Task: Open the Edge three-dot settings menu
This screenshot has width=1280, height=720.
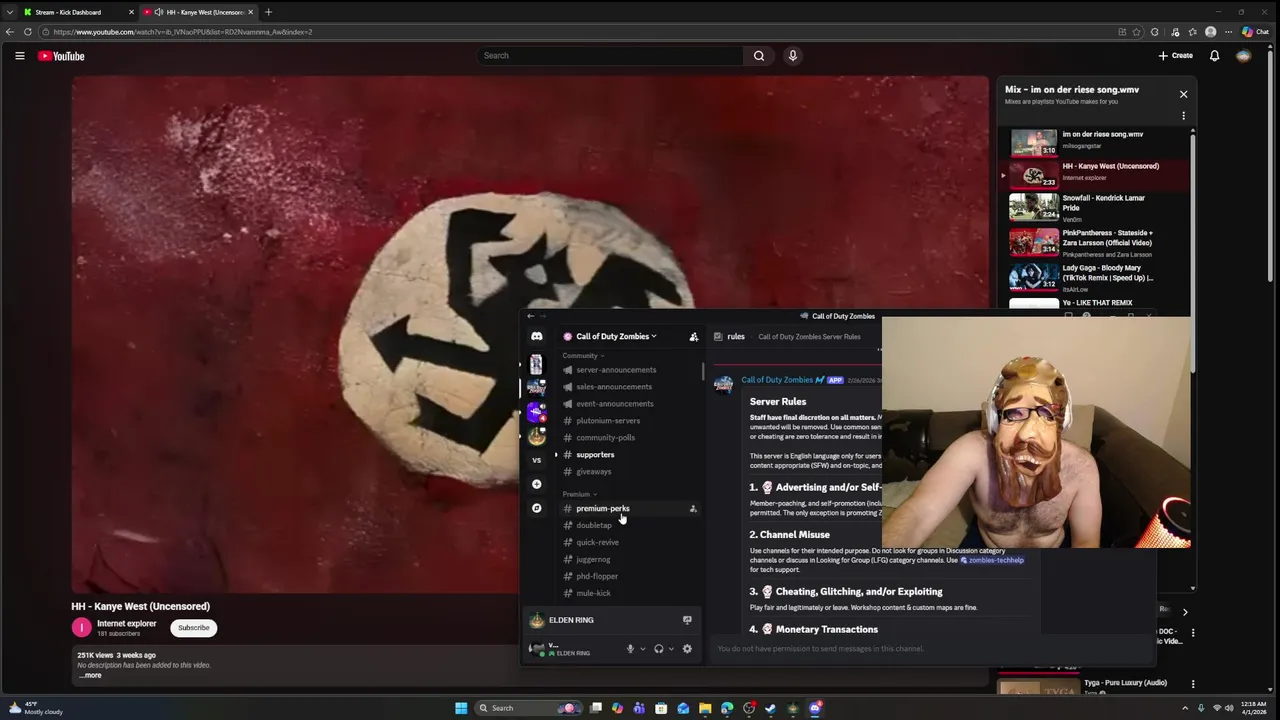Action: (x=1228, y=32)
